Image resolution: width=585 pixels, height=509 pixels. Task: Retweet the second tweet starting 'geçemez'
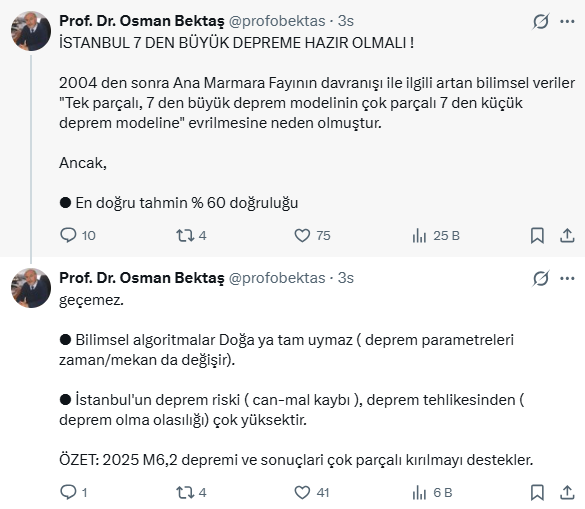pos(191,493)
